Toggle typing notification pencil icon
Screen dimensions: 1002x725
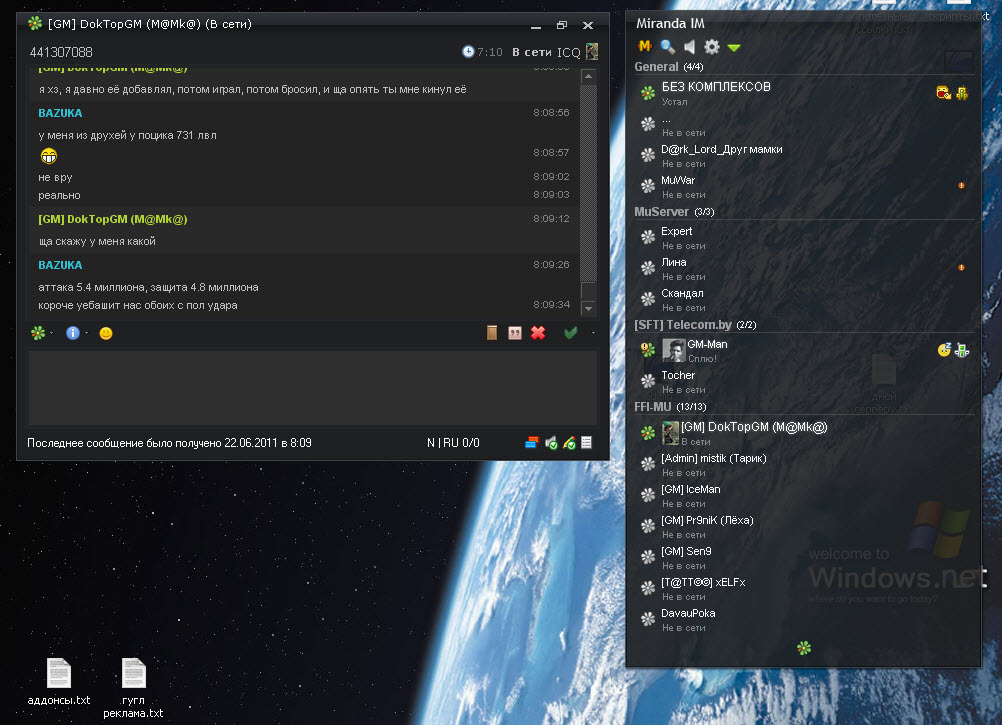pyautogui.click(x=569, y=443)
